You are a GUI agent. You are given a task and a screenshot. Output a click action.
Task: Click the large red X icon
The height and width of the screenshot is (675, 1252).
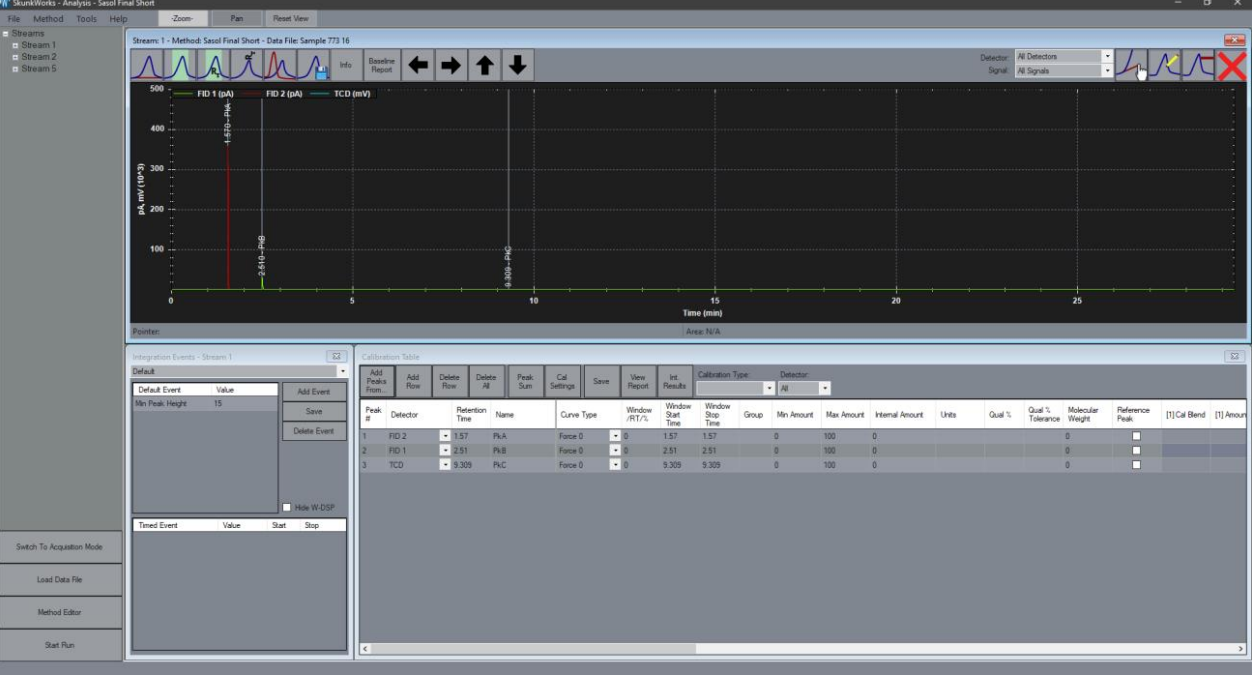click(x=1232, y=65)
